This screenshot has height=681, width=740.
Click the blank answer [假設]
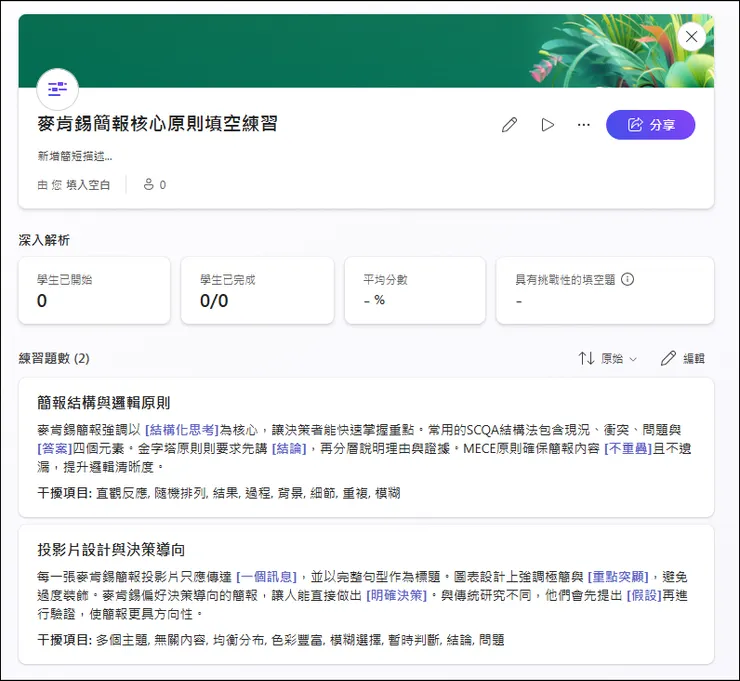click(x=644, y=596)
